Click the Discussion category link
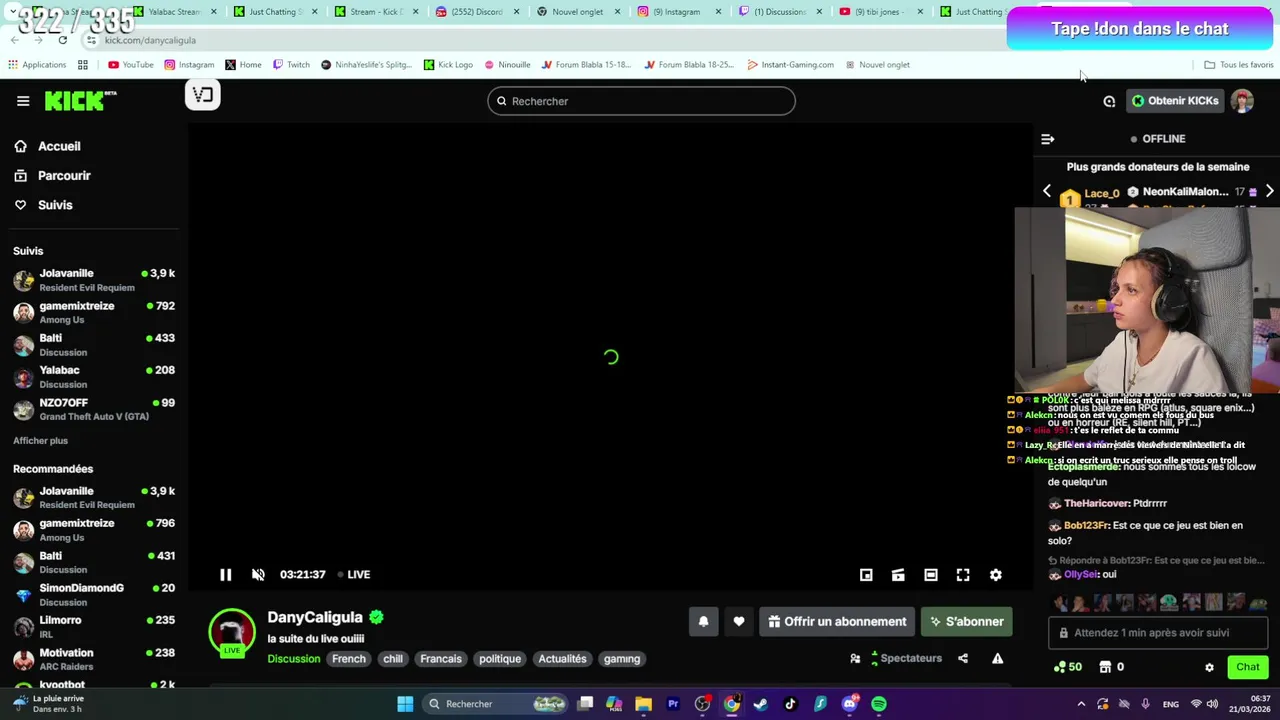Screen dimensions: 1280x720 pyautogui.click(x=294, y=659)
